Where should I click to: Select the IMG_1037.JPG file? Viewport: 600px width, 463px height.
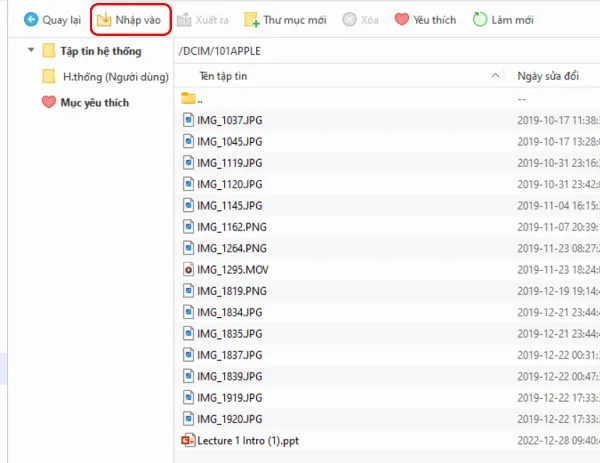230,120
